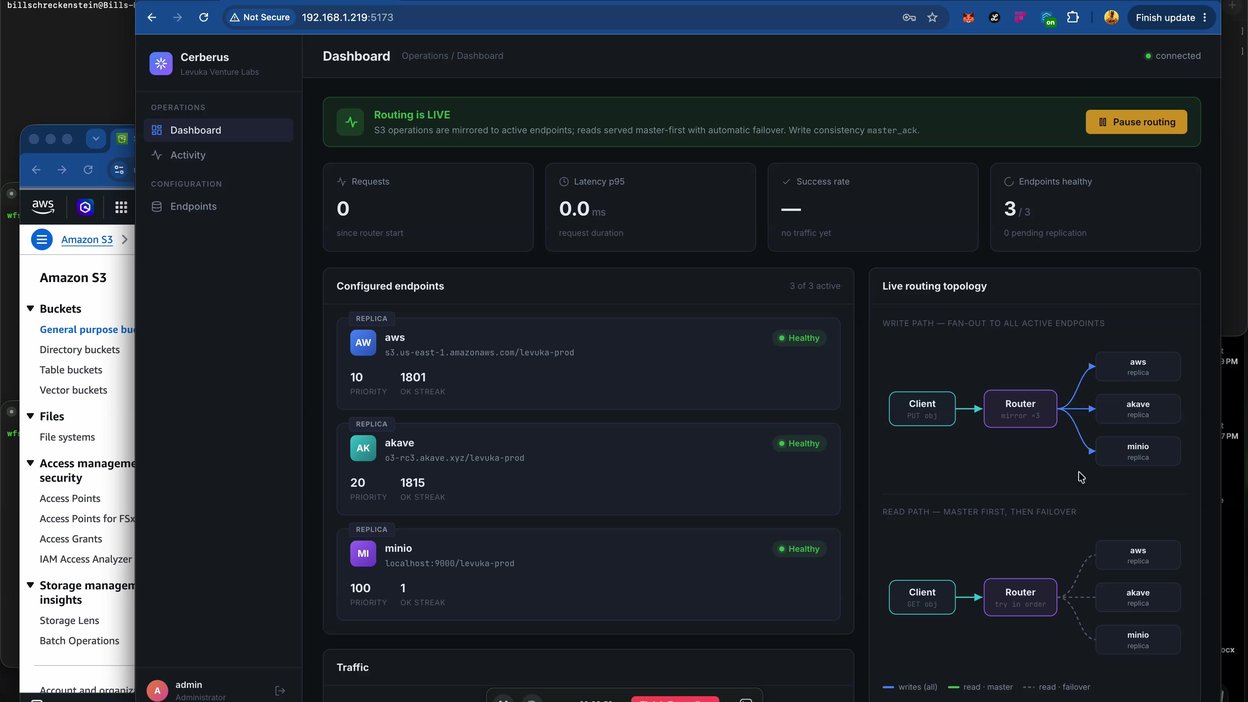Open the MetaMask fox extension
The height and width of the screenshot is (702, 1248).
click(968, 17)
